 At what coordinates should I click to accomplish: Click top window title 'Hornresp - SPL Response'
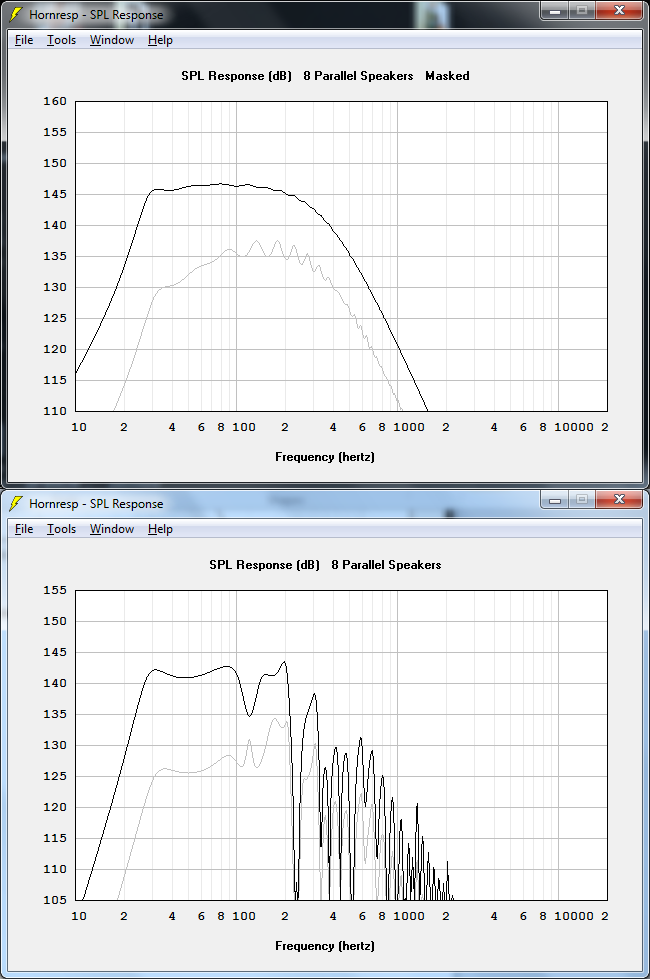point(96,14)
